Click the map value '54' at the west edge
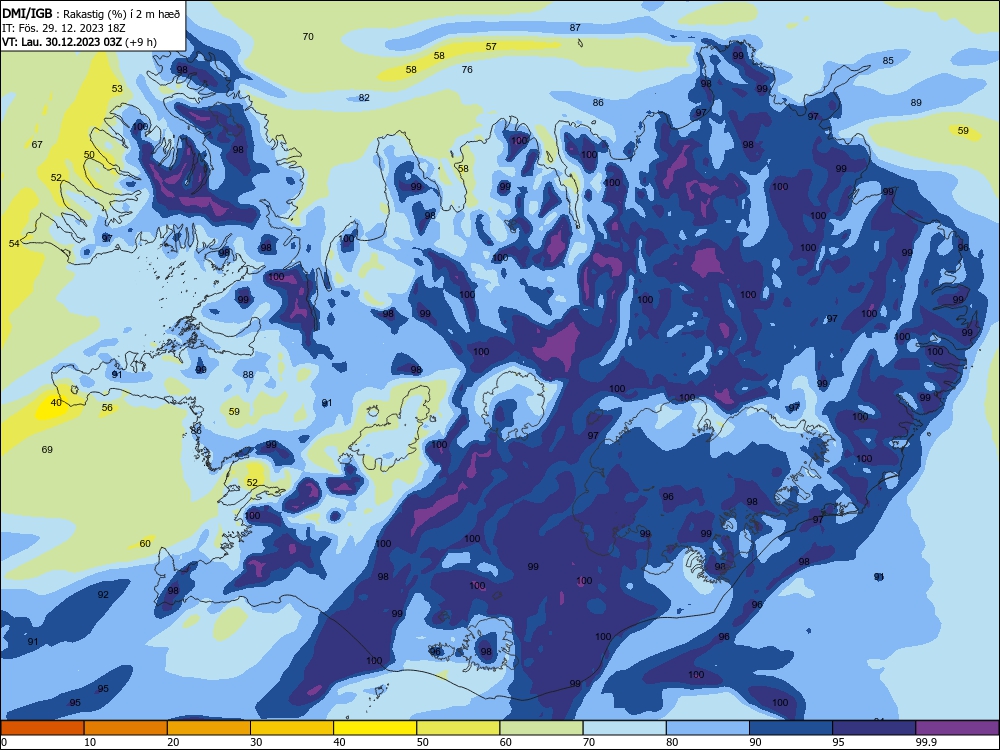This screenshot has height=750, width=1000. [14, 244]
